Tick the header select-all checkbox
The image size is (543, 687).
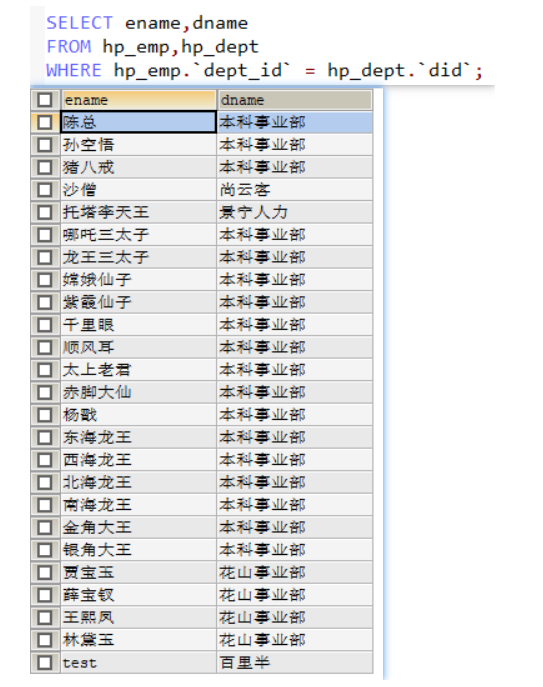(x=45, y=100)
